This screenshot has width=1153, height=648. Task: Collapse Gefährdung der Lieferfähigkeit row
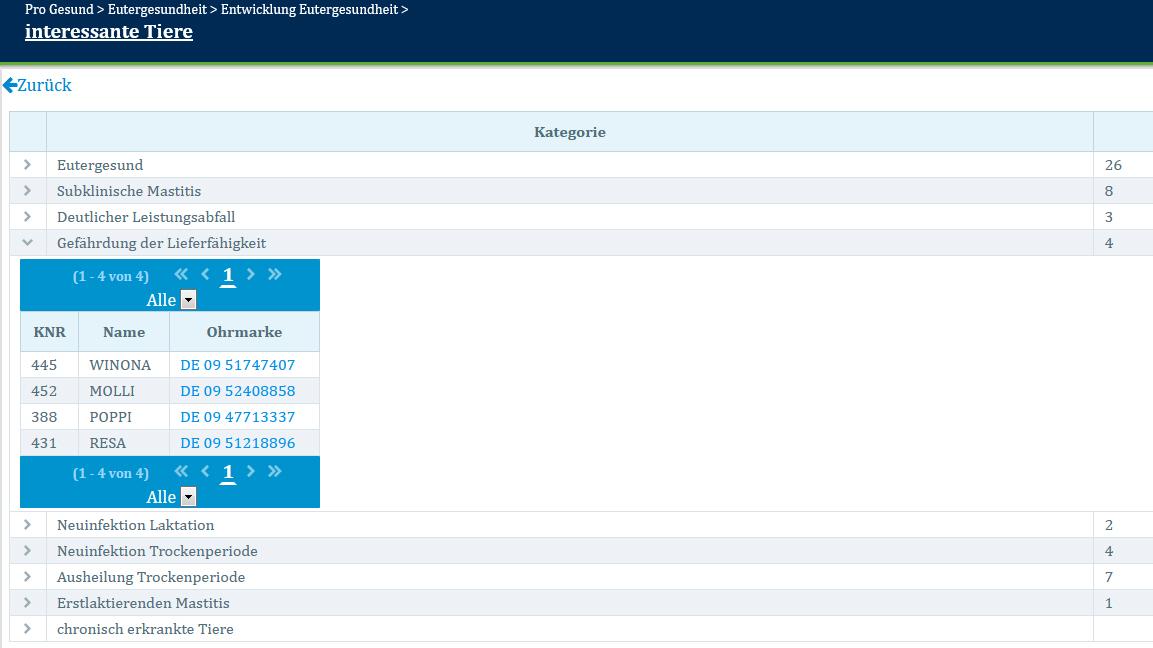point(28,243)
